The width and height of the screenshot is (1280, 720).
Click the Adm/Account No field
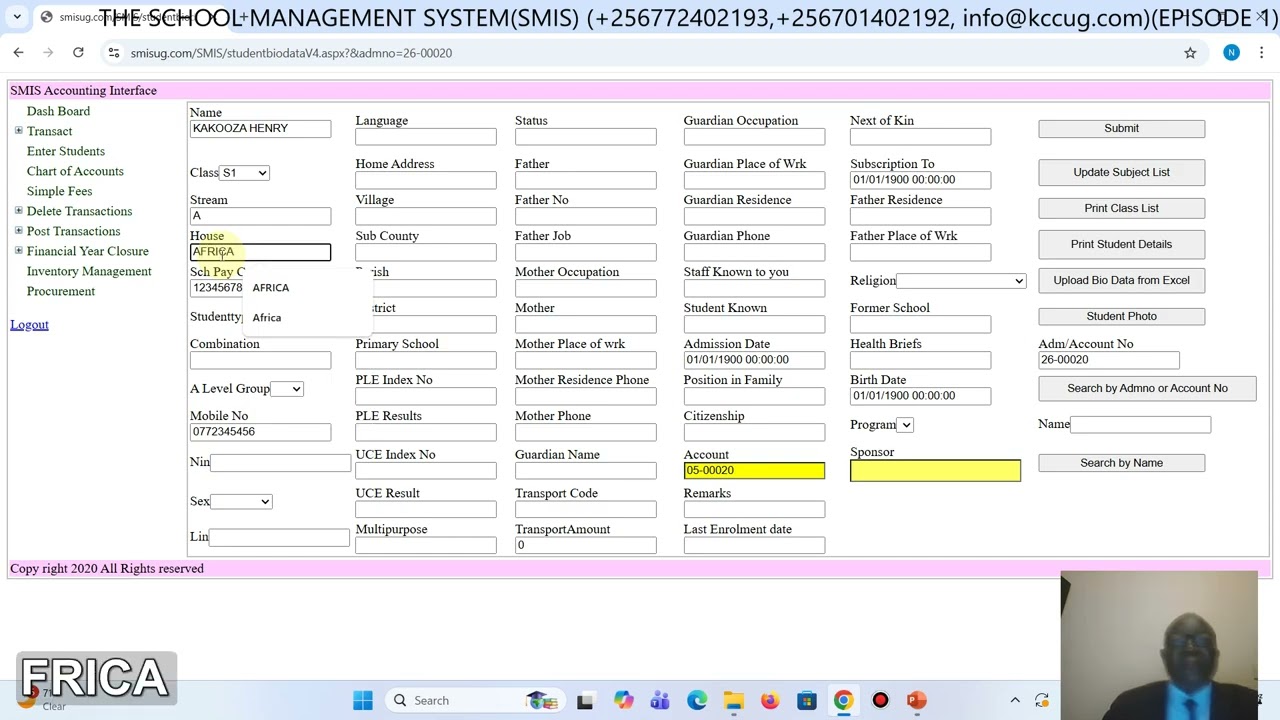coord(1108,359)
